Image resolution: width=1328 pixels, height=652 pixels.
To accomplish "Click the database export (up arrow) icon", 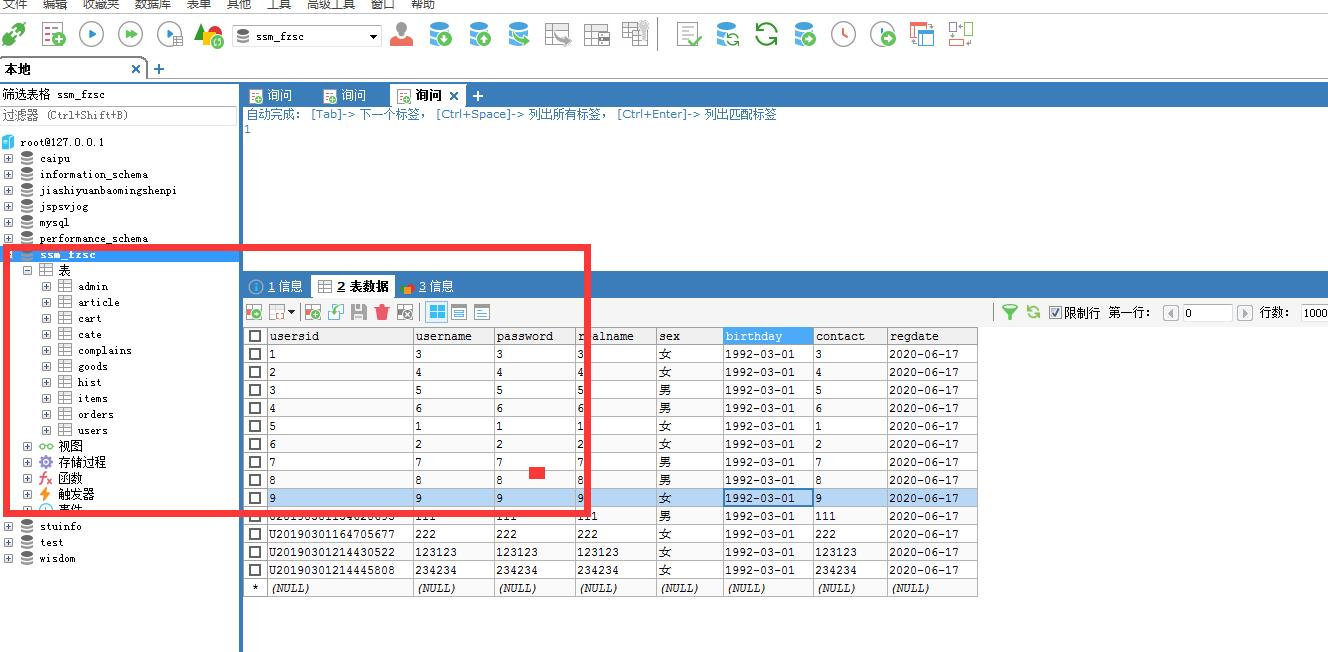I will pos(480,36).
